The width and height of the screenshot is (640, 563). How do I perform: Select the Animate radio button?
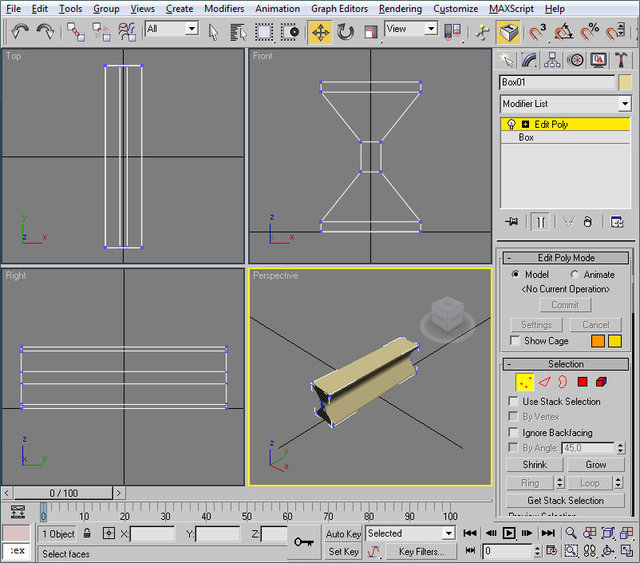(575, 274)
